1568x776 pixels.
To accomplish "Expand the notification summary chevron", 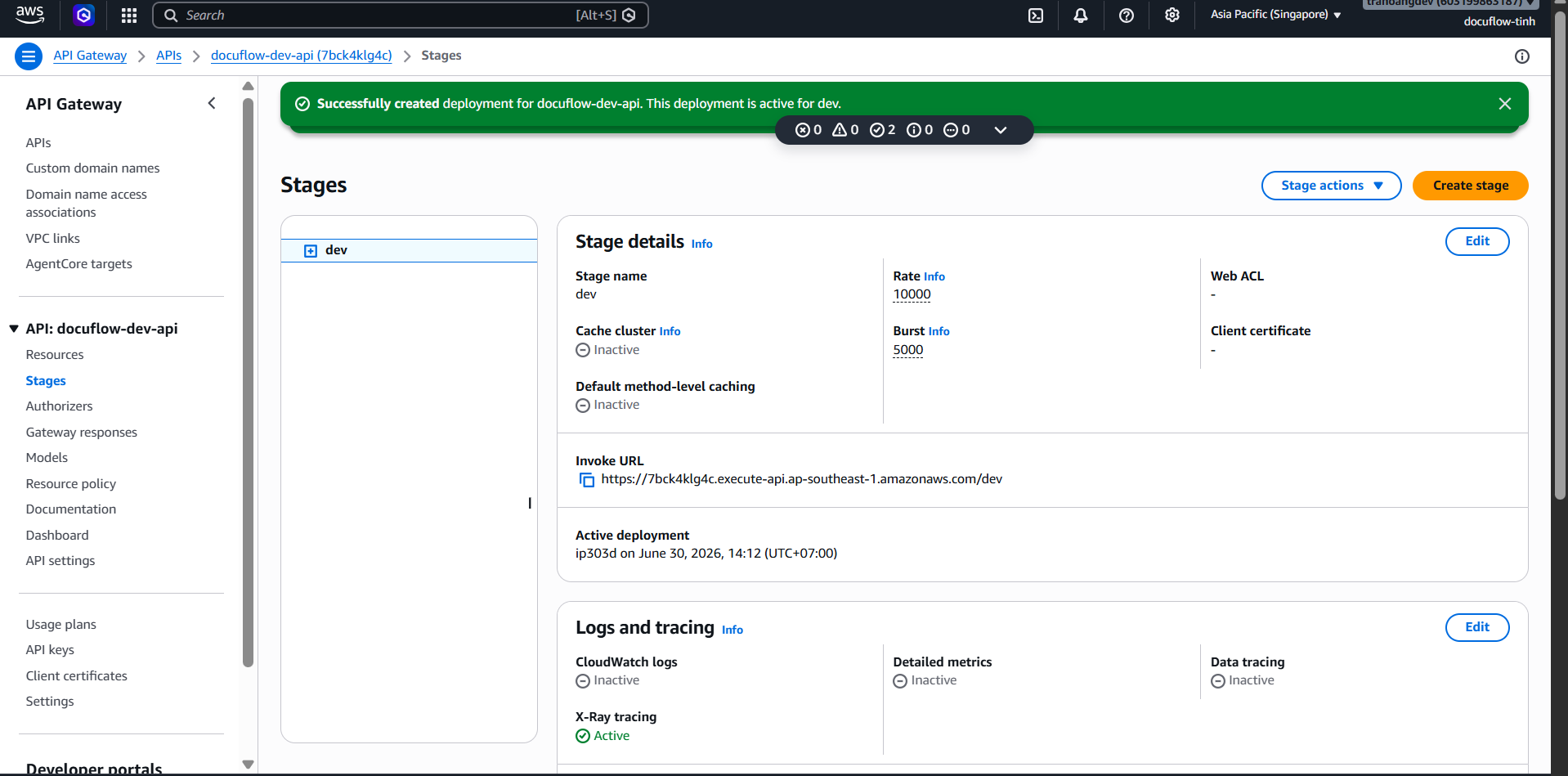I will [1001, 130].
